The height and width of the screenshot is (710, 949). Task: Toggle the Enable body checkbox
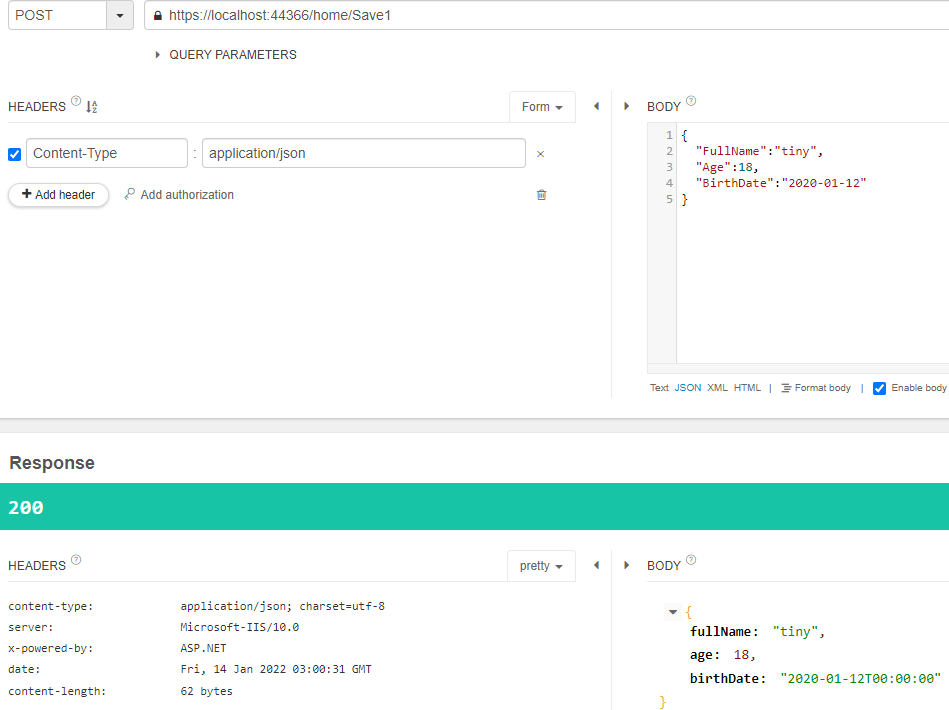pos(879,389)
